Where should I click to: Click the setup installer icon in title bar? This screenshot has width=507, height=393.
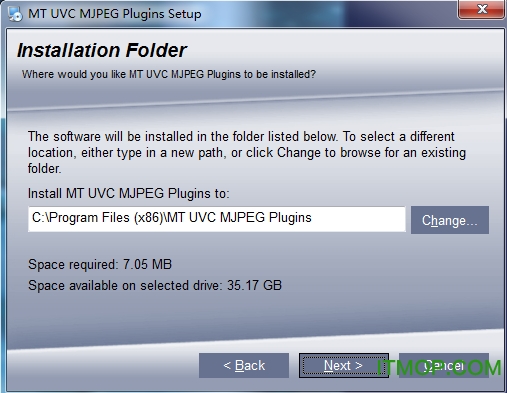pyautogui.click(x=15, y=14)
